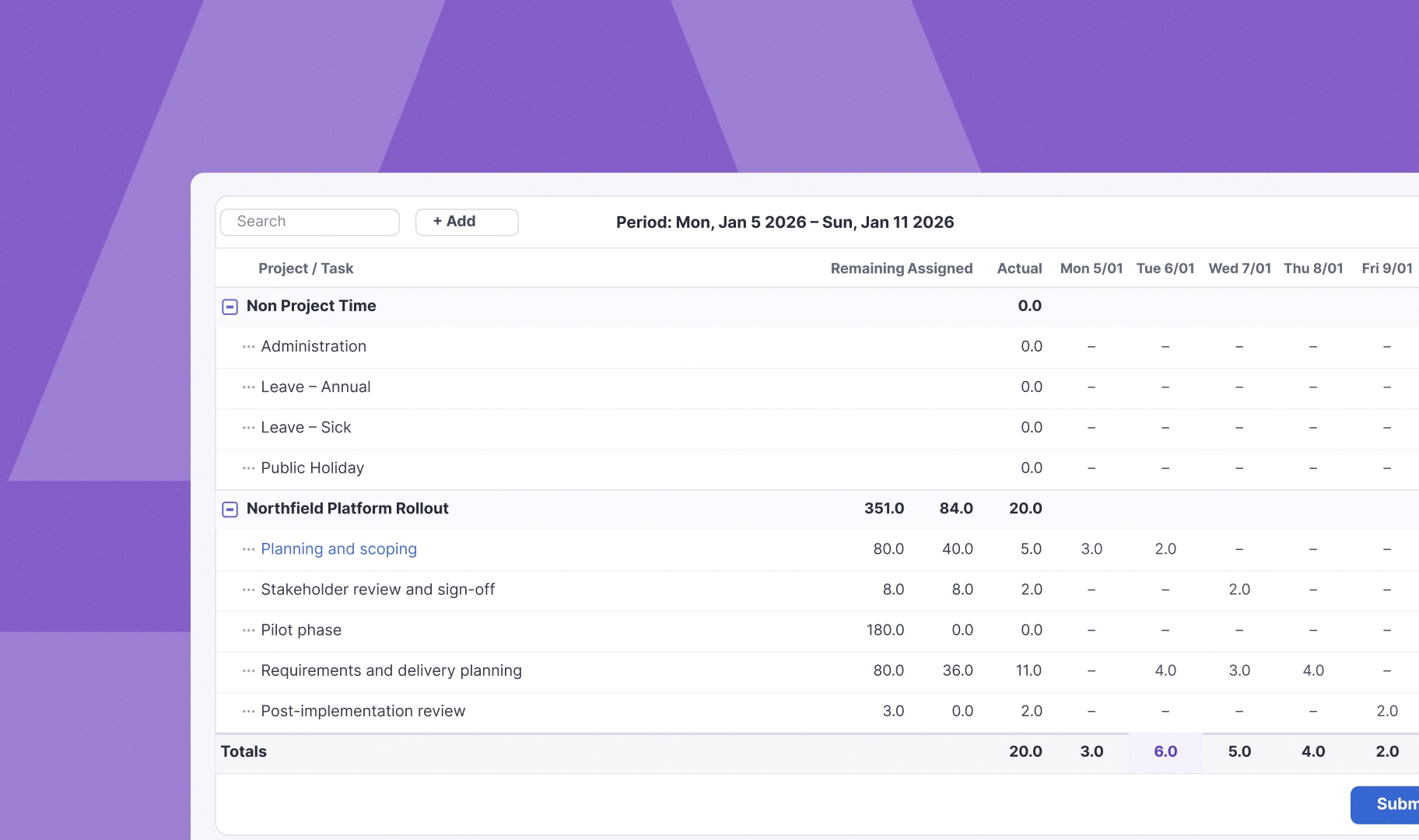Select the Leave – Sick task name
This screenshot has height=840, width=1419.
(306, 428)
